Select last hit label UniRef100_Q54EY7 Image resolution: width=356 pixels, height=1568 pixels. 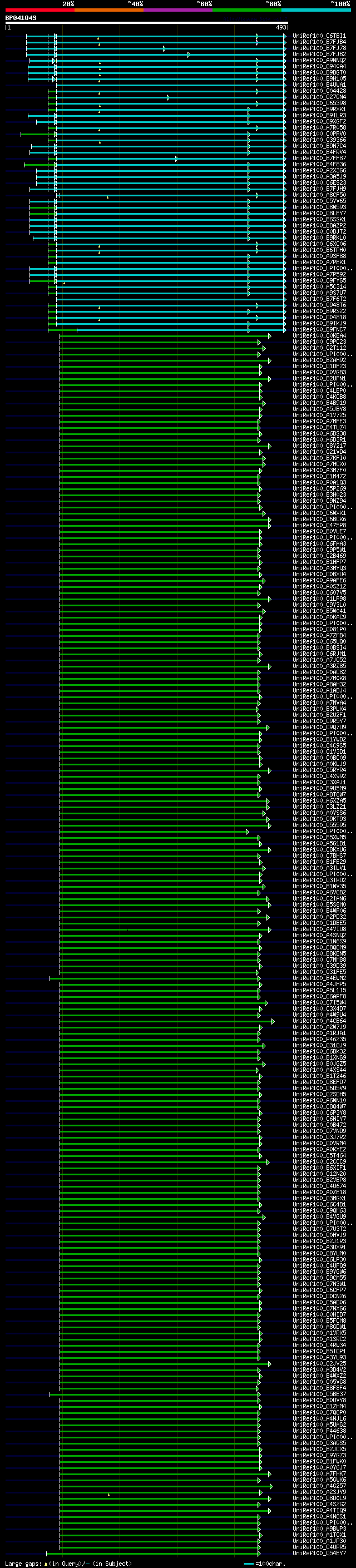point(319,1553)
